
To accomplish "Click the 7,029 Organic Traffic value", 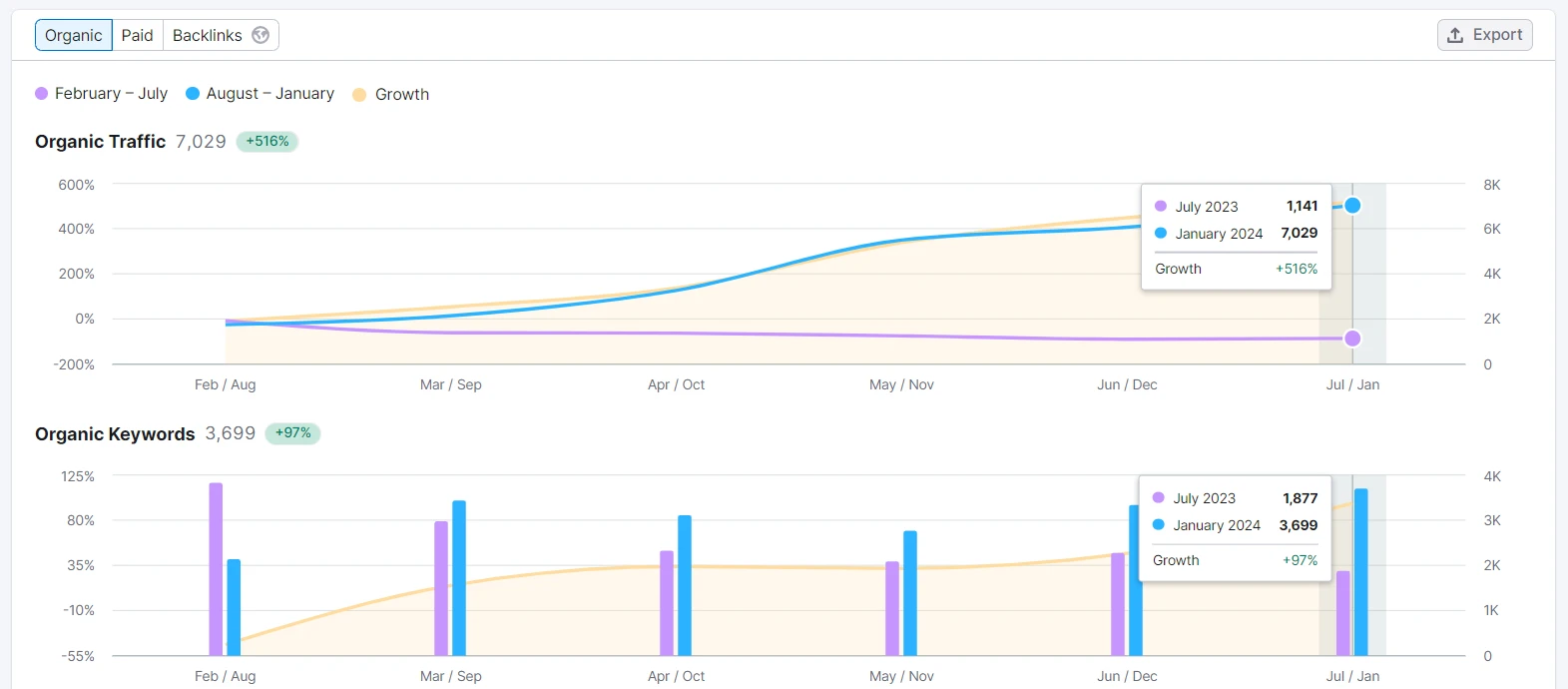I will 201,142.
